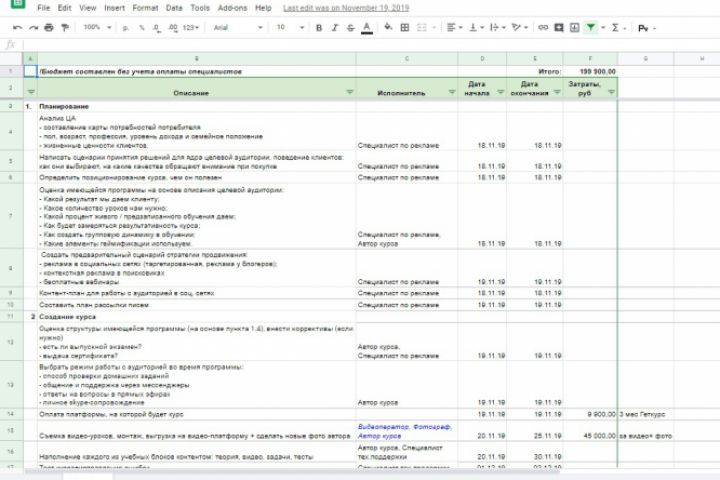Click the Redo arrow icon
The width and height of the screenshot is (720, 480).
pyautogui.click(x=33, y=28)
